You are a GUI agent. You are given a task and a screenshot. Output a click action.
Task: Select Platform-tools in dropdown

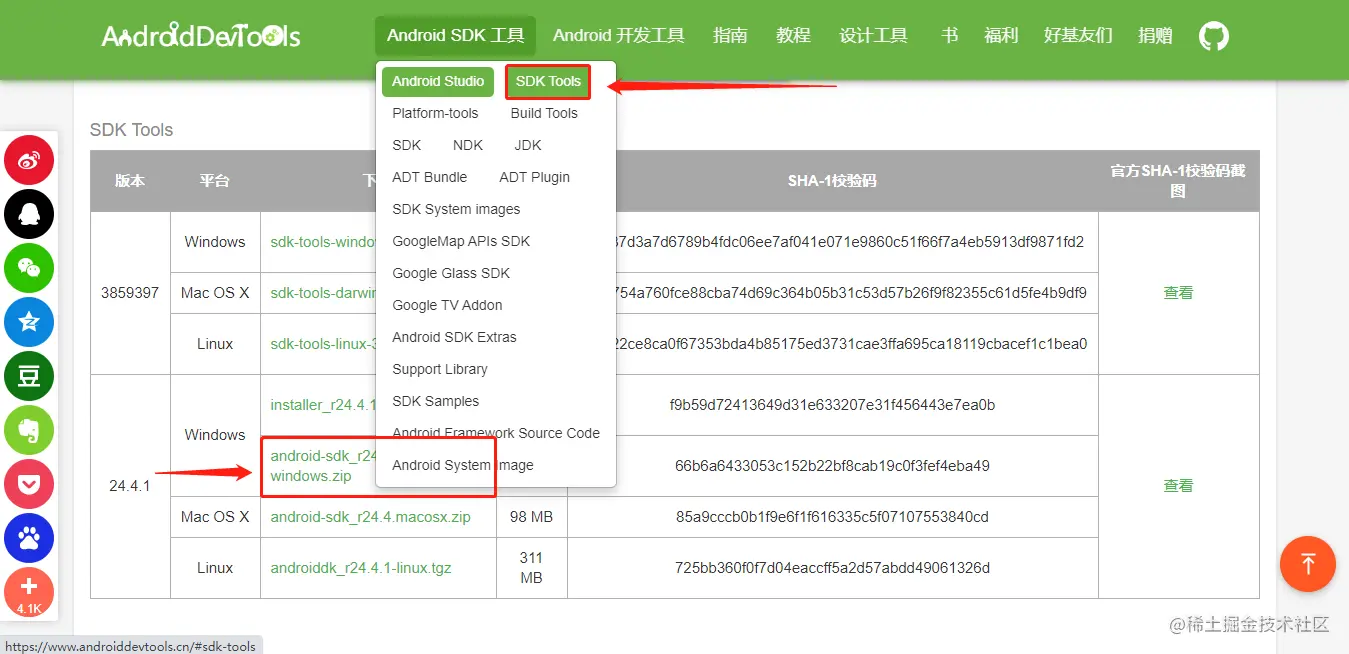(435, 113)
